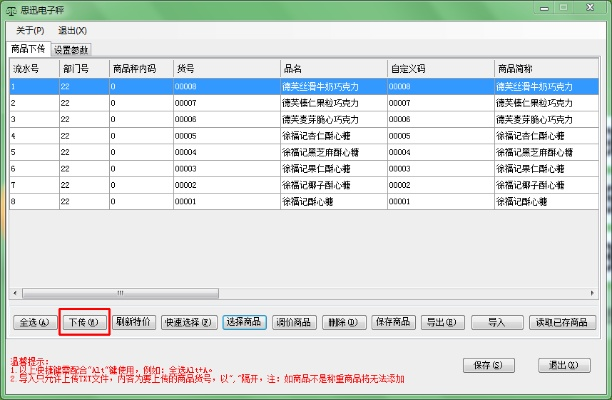The image size is (612, 400).
Task: Select the 商品下传 tab
Action: [29, 48]
